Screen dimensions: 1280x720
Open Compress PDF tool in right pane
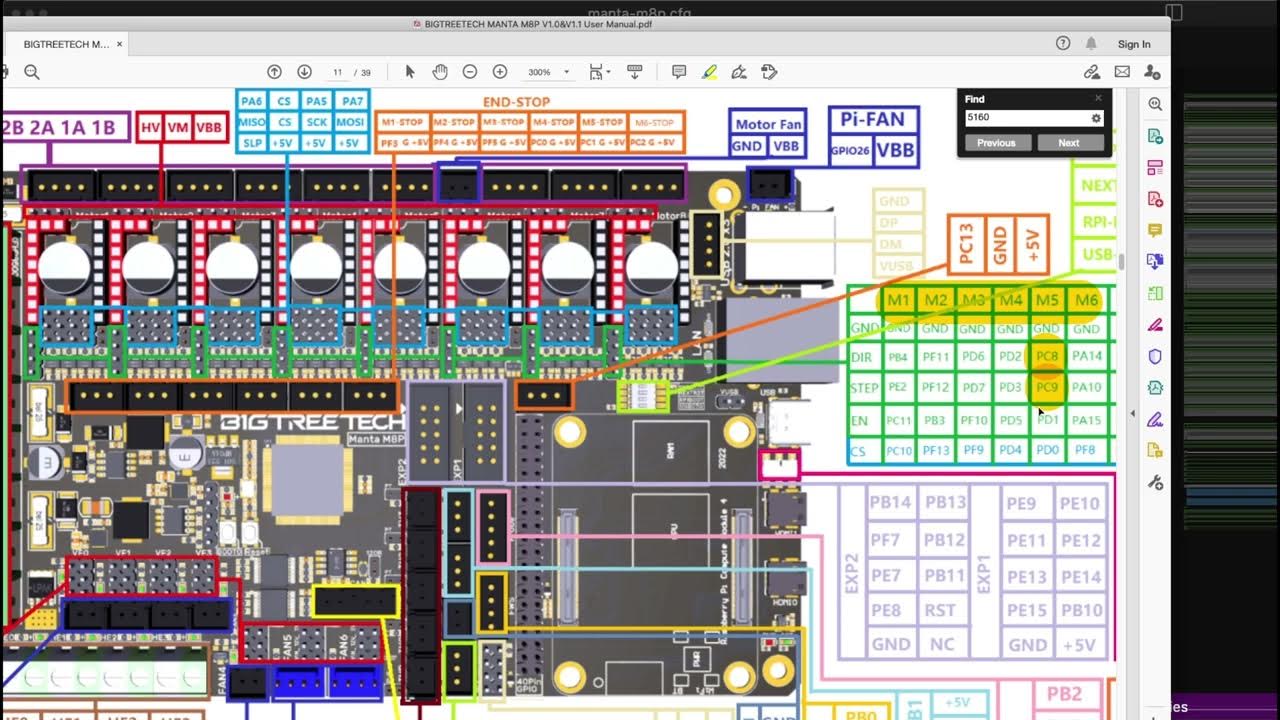pos(1155,388)
